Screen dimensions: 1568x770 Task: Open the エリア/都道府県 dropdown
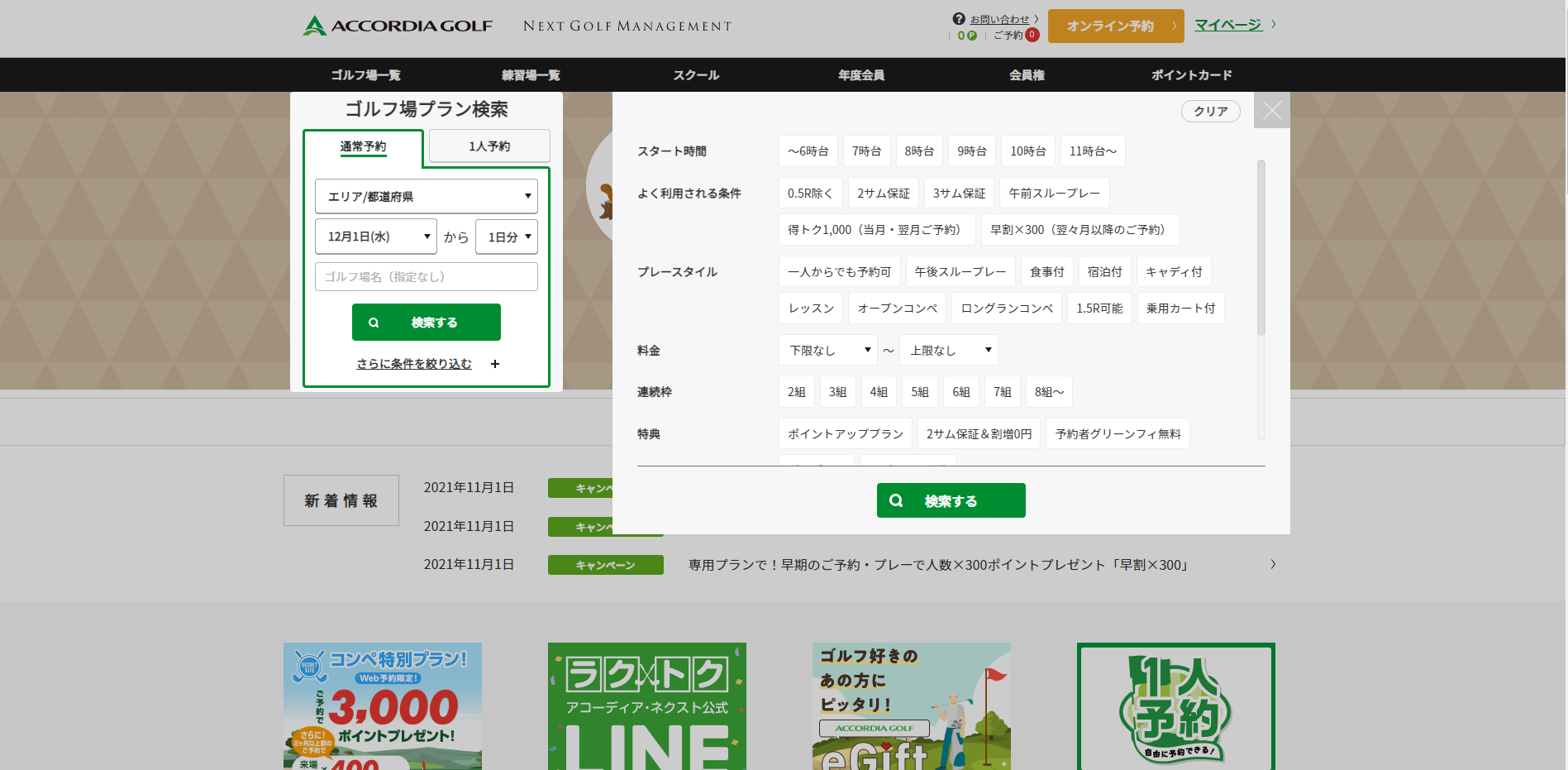pyautogui.click(x=426, y=197)
